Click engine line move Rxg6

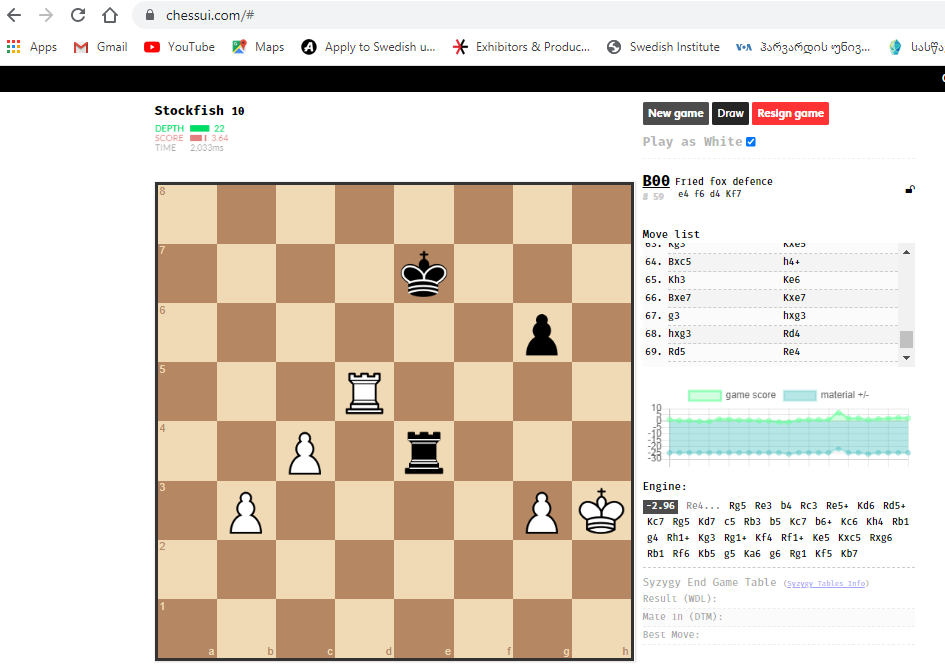click(881, 537)
